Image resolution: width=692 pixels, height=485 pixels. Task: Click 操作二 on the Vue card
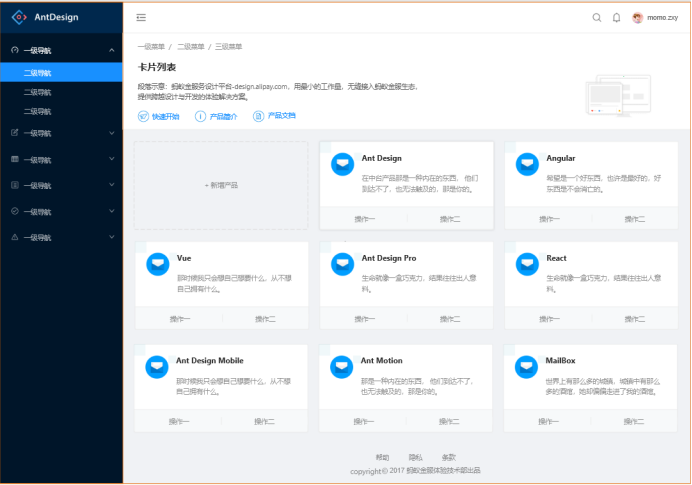tap(265, 319)
